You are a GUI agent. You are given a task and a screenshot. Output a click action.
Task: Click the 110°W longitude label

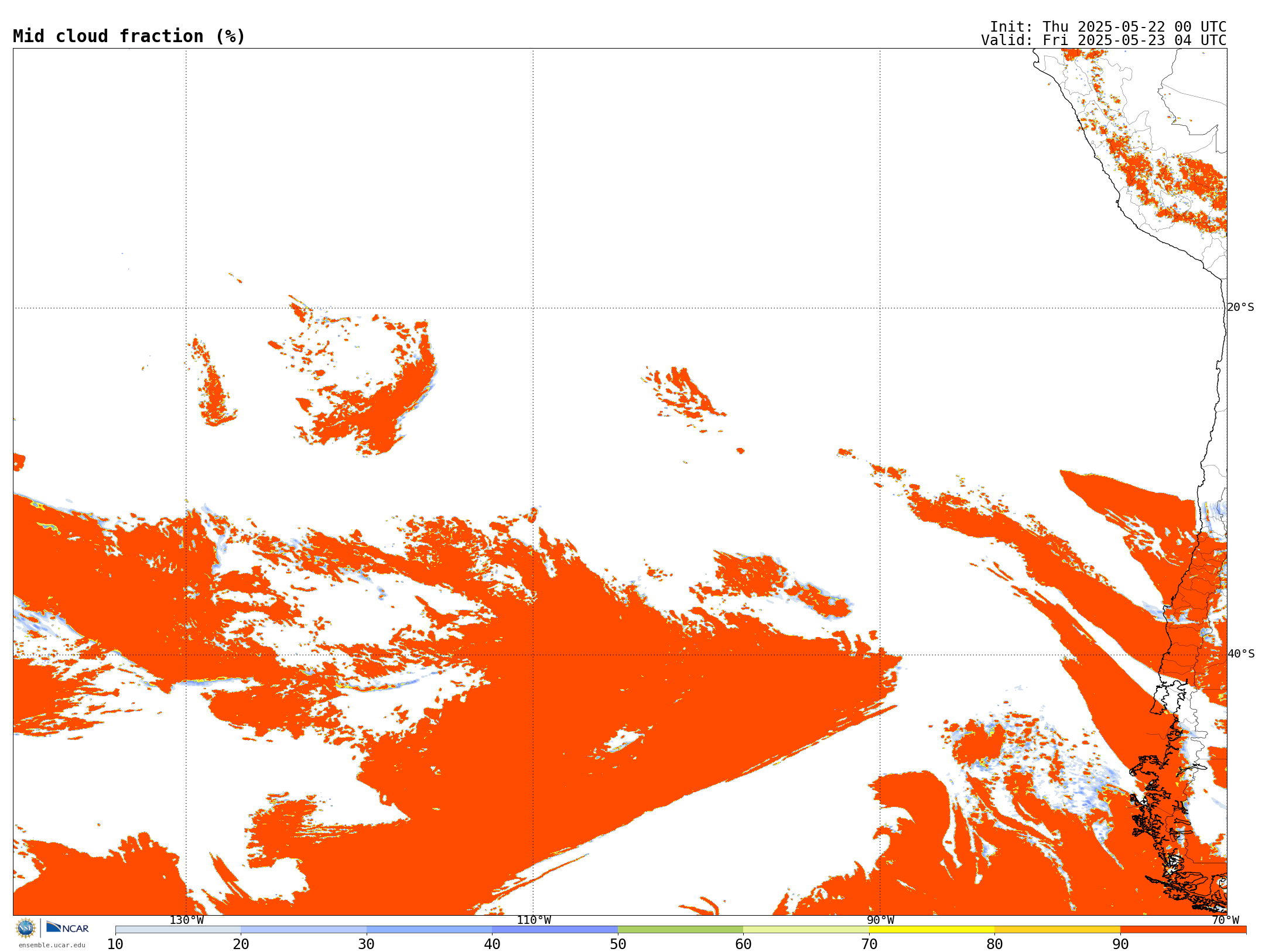click(534, 920)
